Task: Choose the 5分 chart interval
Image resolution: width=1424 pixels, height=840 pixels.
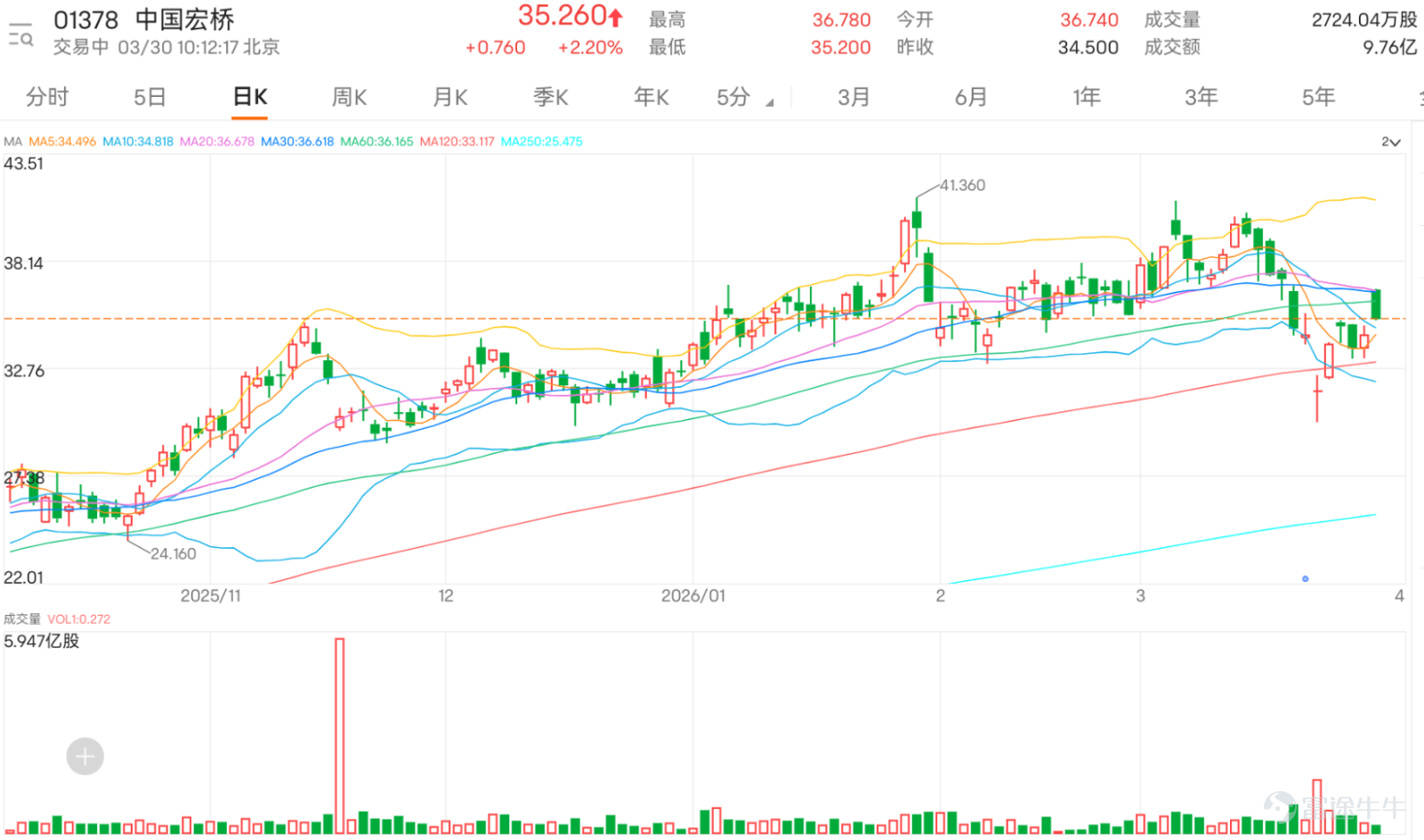Action: pyautogui.click(x=733, y=97)
